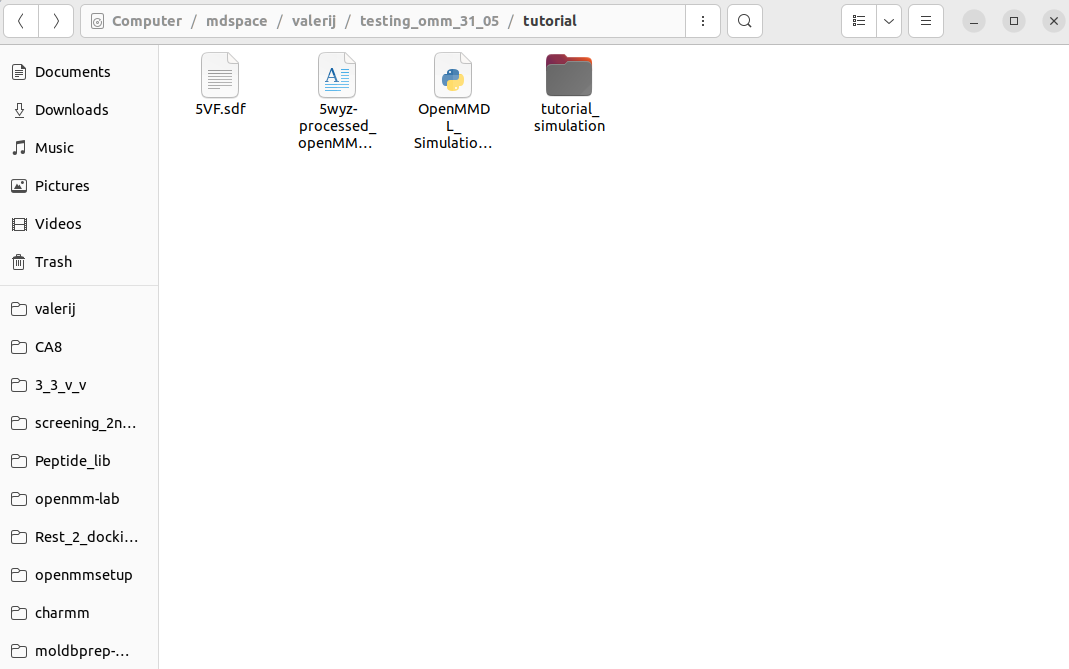This screenshot has width=1069, height=669.
Task: Click the CA8 bookmark folder icon
Action: [x=19, y=347]
